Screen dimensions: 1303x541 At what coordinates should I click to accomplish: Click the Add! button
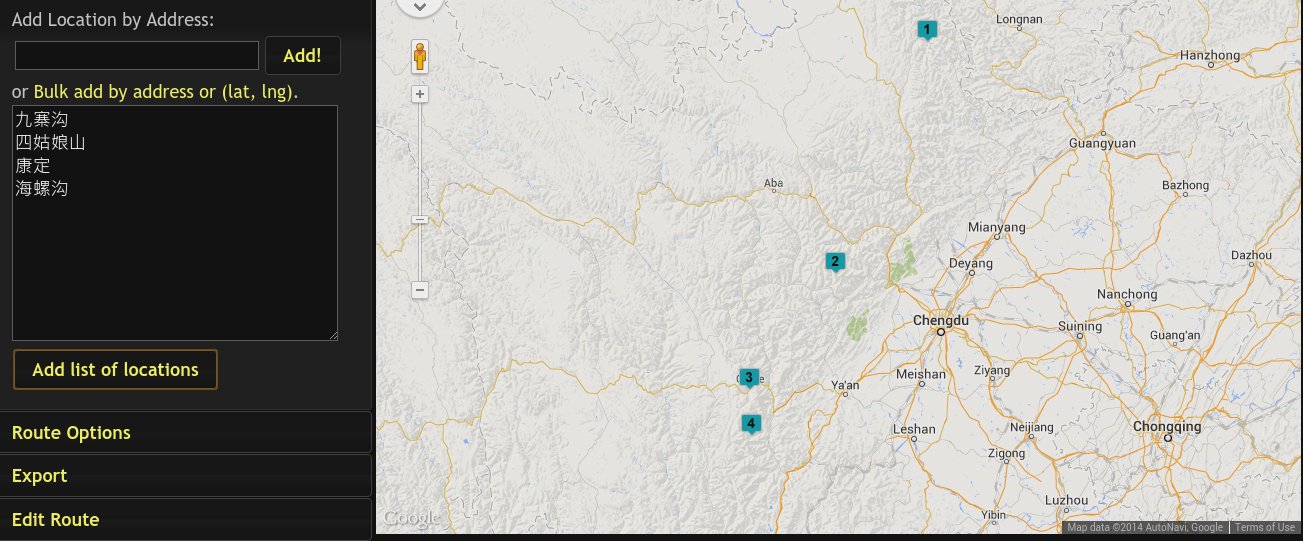tap(303, 55)
